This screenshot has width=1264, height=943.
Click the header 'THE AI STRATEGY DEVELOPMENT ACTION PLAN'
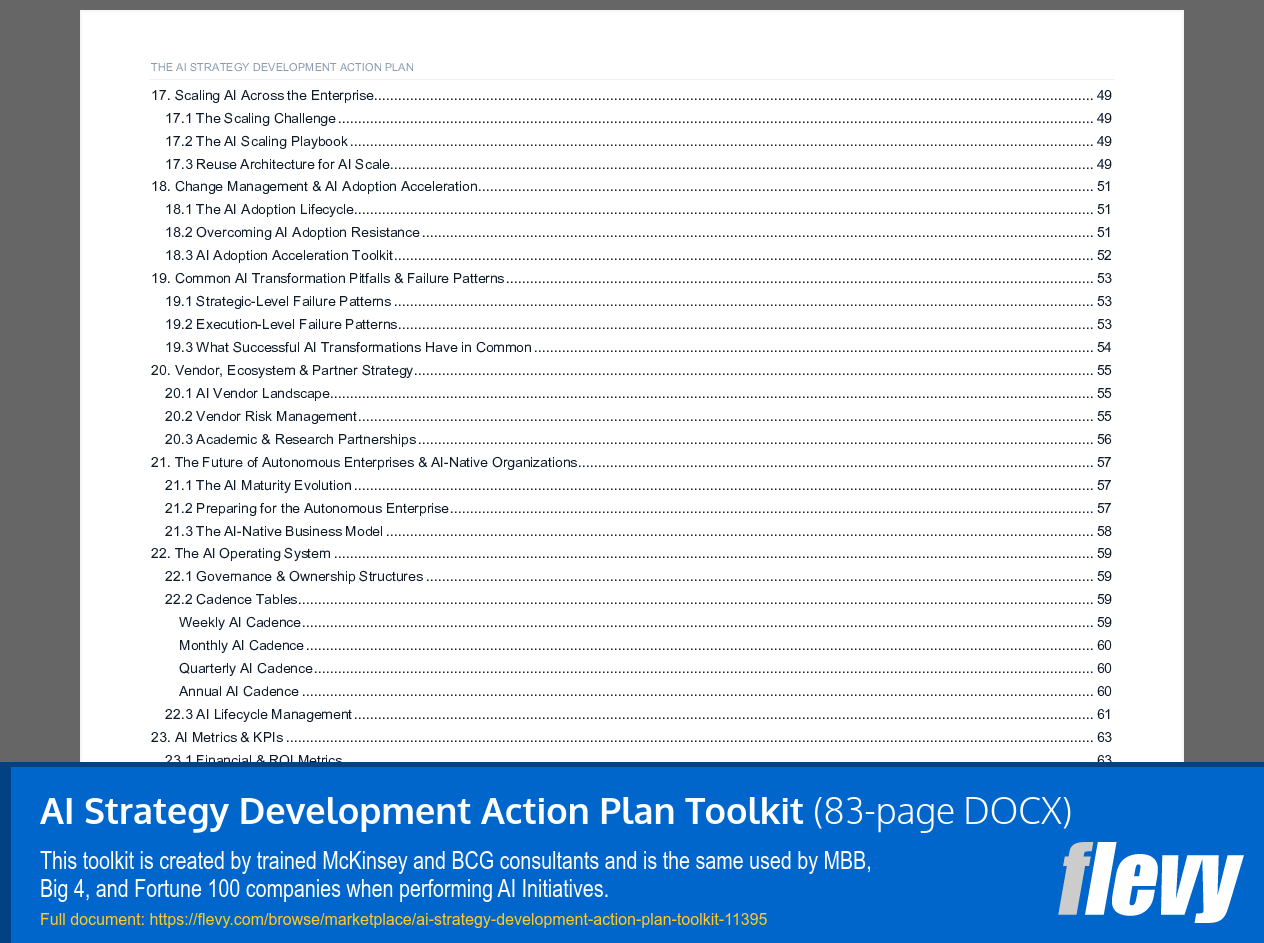click(x=282, y=67)
